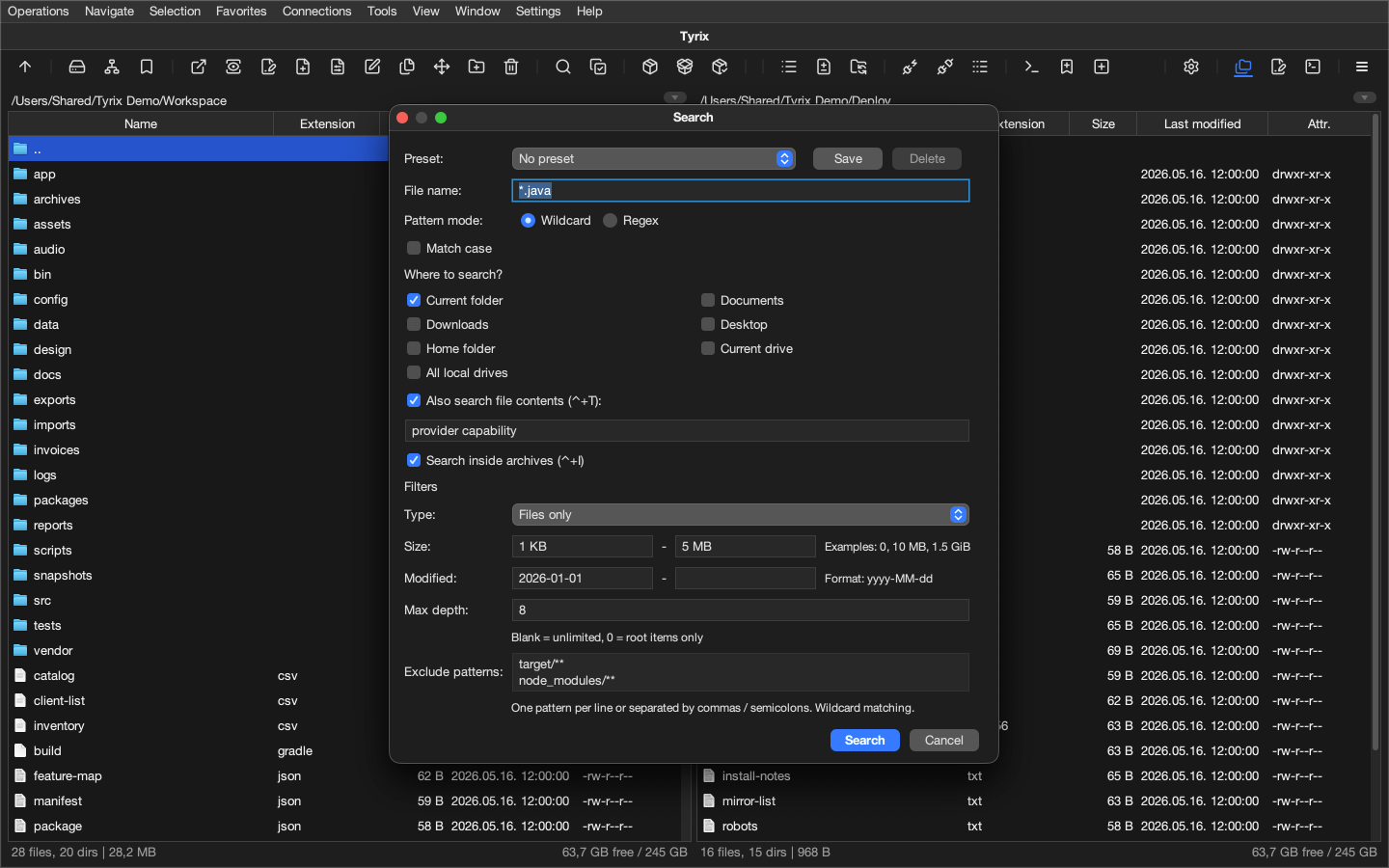Click the Save preset button
1389x868 pixels.
click(848, 159)
